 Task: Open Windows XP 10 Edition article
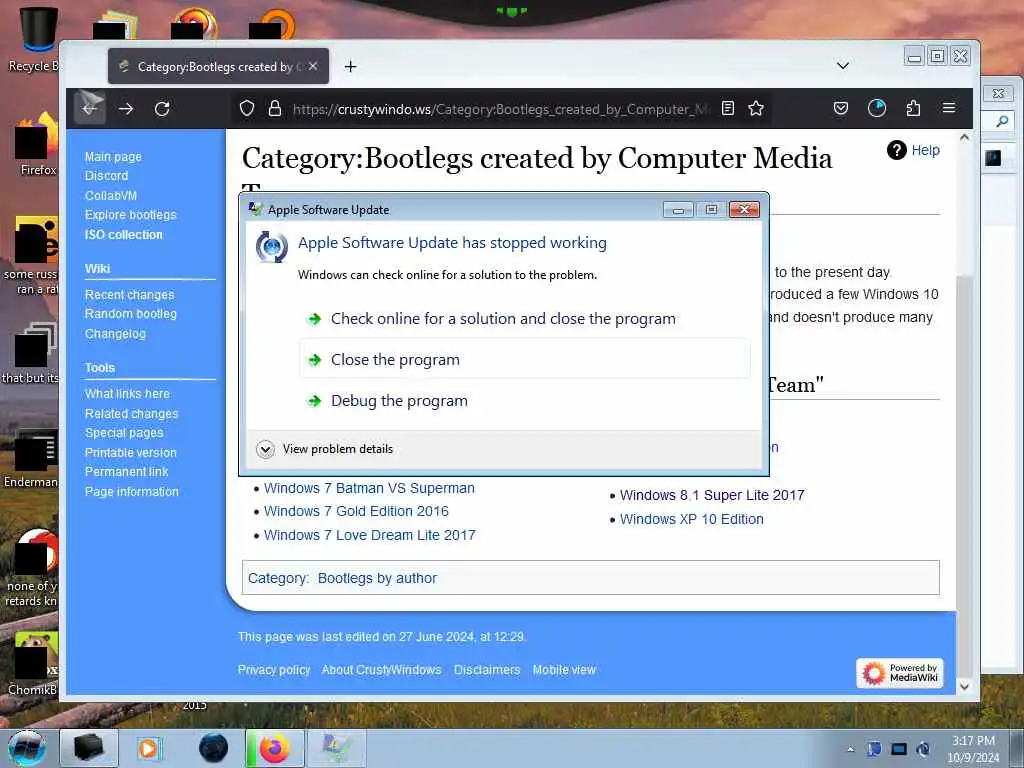coord(692,519)
